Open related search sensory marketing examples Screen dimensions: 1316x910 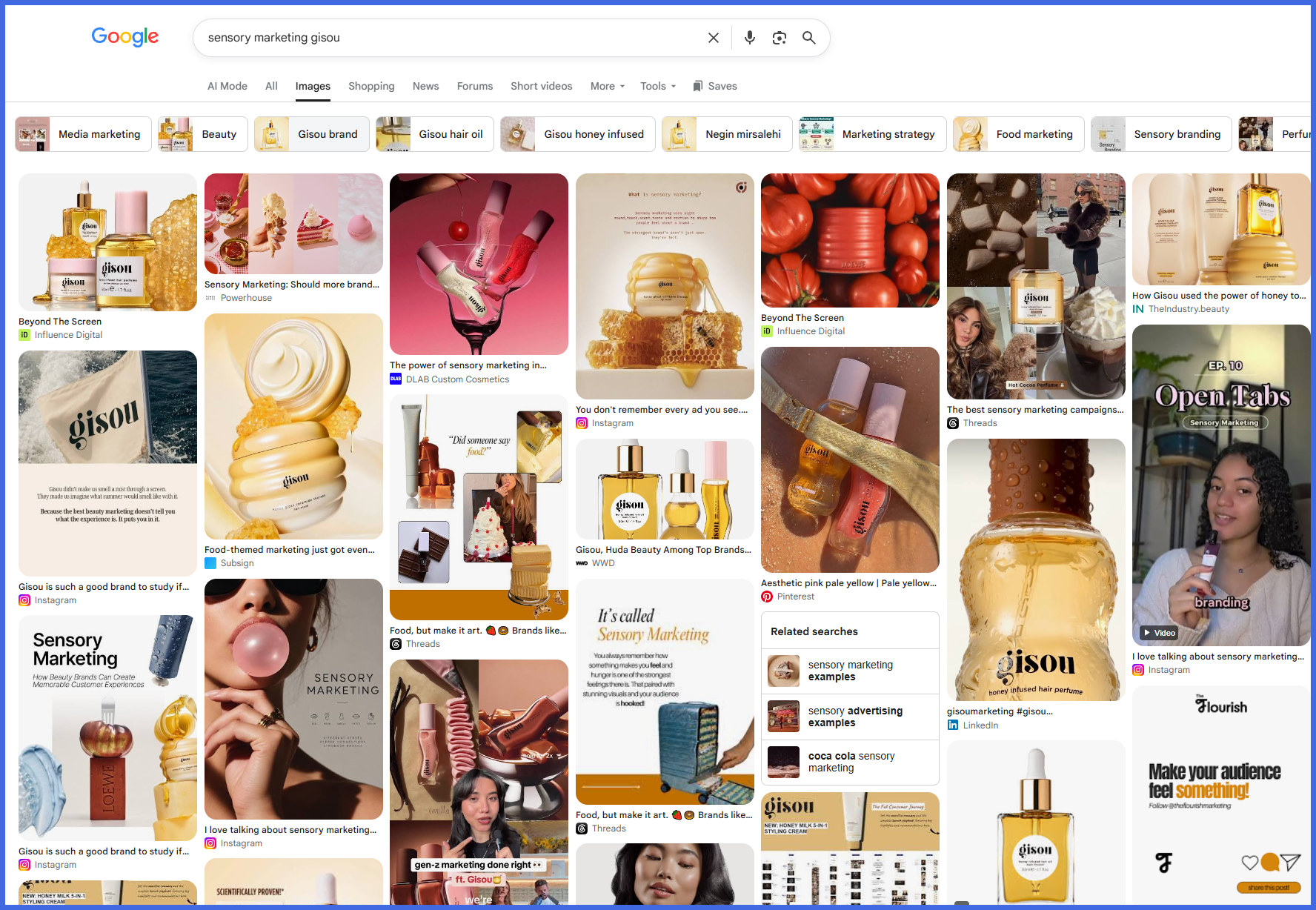850,671
